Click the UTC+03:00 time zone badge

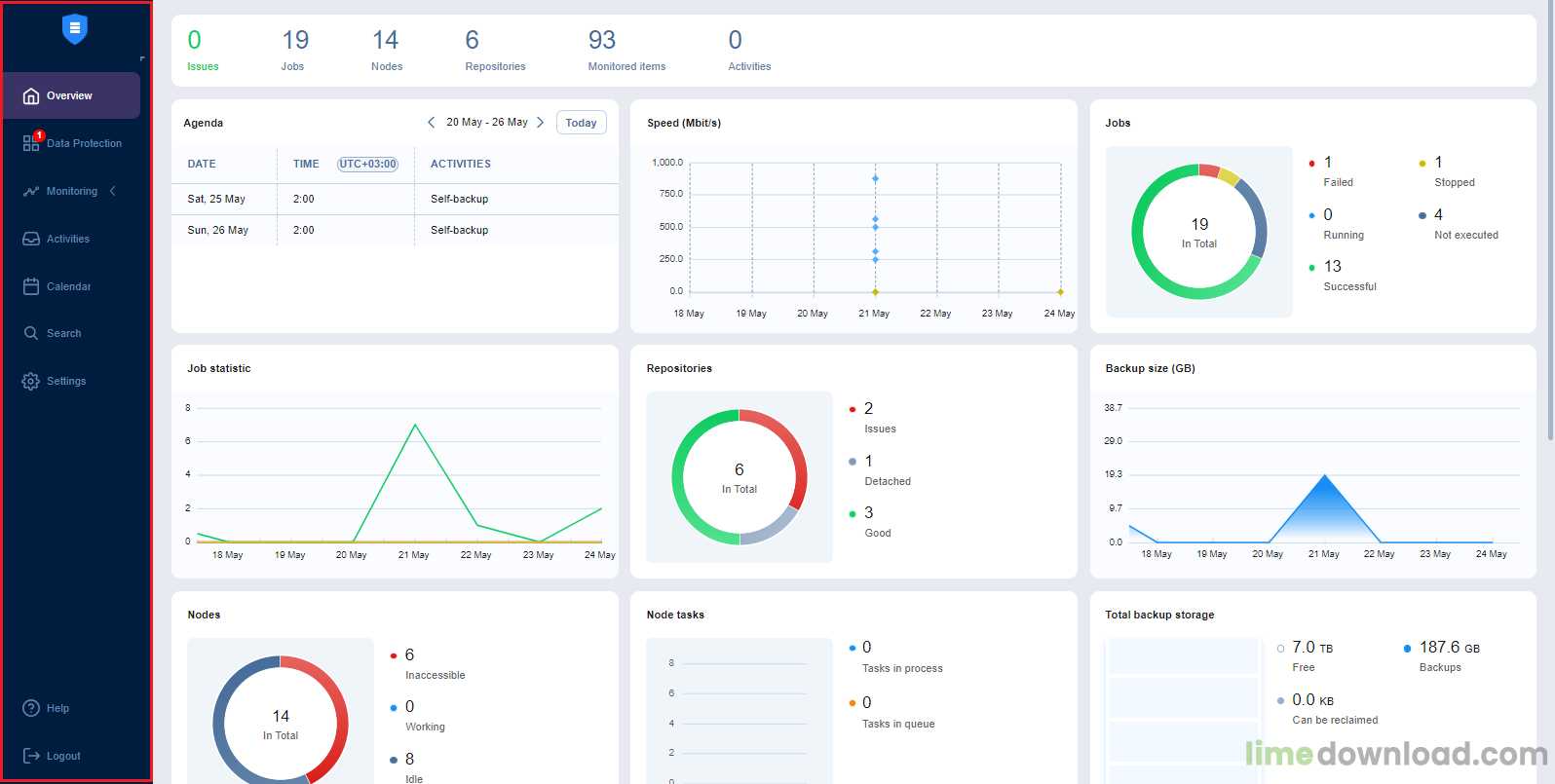[x=367, y=164]
